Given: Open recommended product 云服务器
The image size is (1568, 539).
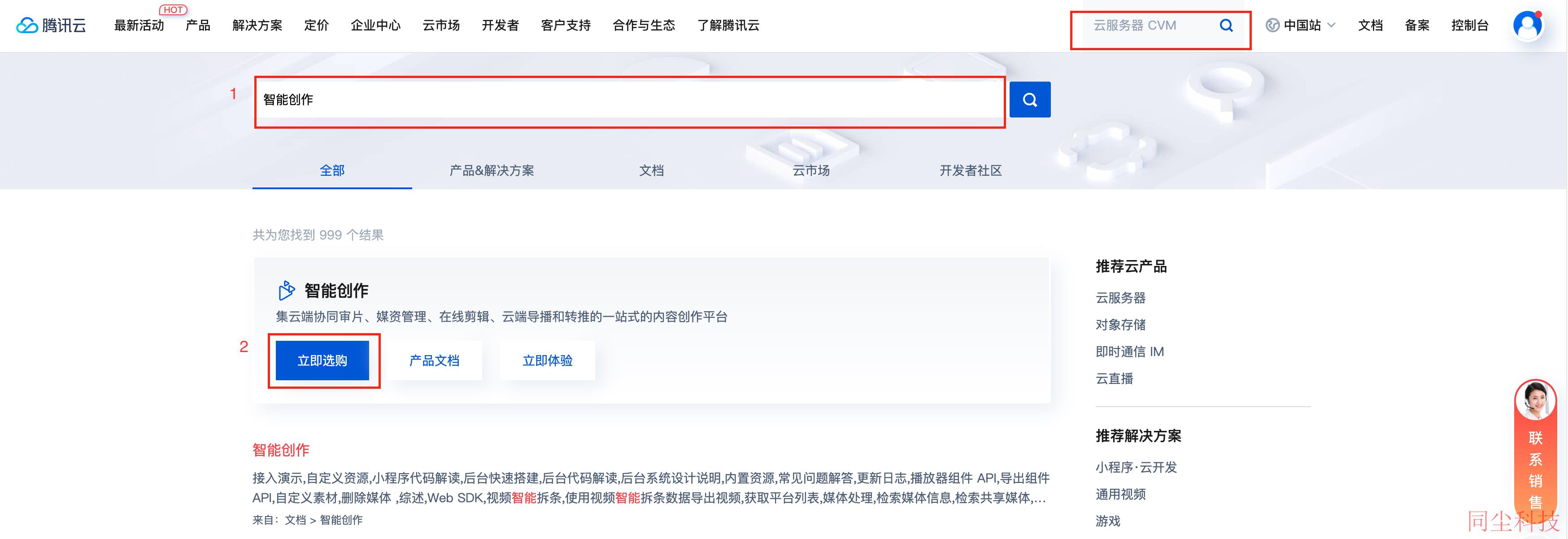Looking at the screenshot, I should pyautogui.click(x=1120, y=297).
